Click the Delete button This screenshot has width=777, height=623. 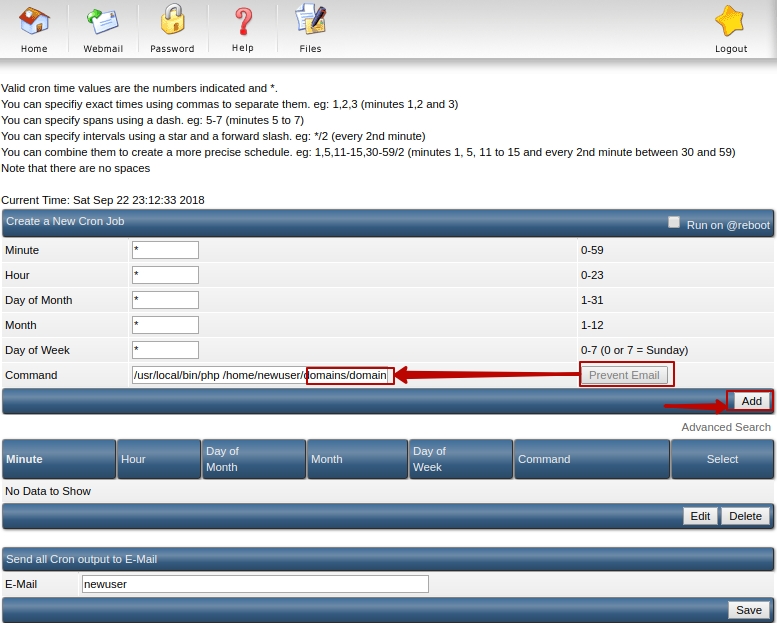pos(745,516)
